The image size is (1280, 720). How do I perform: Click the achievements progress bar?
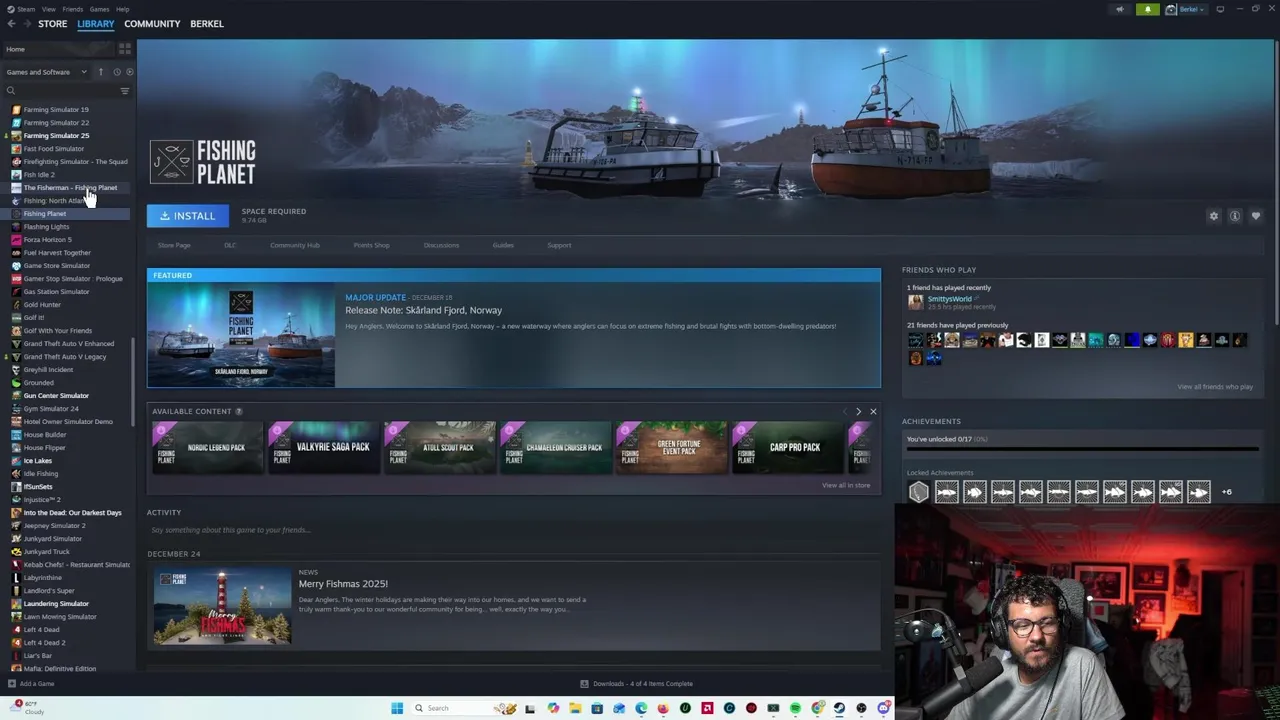pos(1082,449)
